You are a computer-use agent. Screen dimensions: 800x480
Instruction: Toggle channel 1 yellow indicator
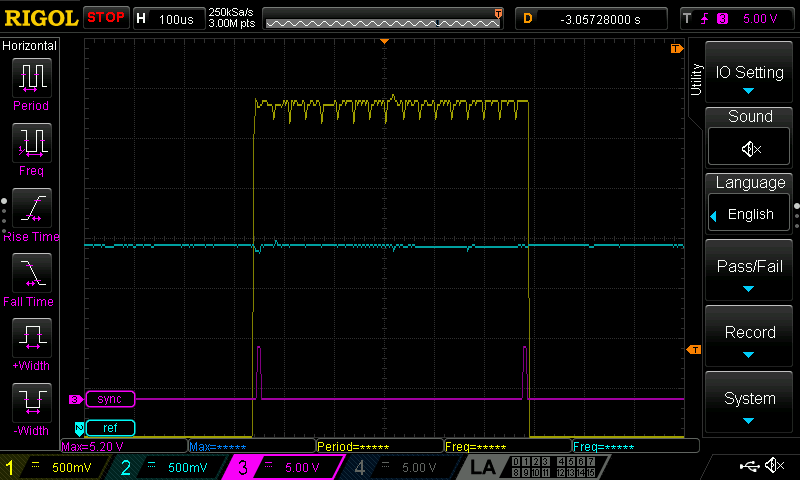(11, 467)
